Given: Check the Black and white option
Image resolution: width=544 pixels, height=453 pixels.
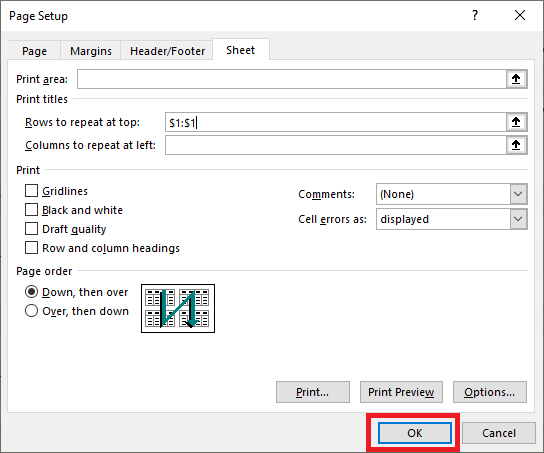Looking at the screenshot, I should [x=31, y=210].
